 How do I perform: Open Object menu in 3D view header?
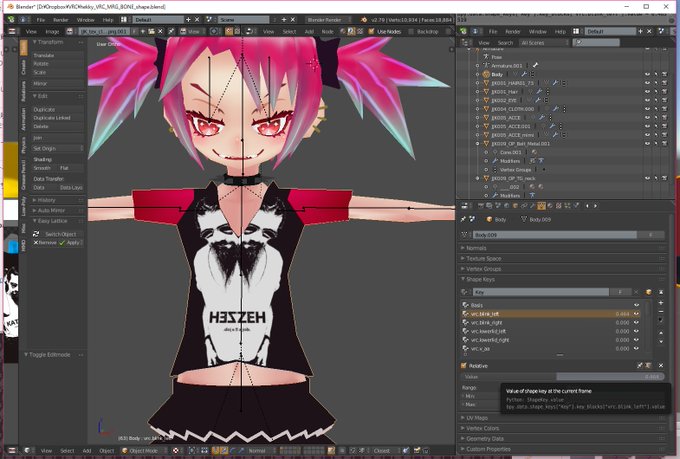point(107,451)
